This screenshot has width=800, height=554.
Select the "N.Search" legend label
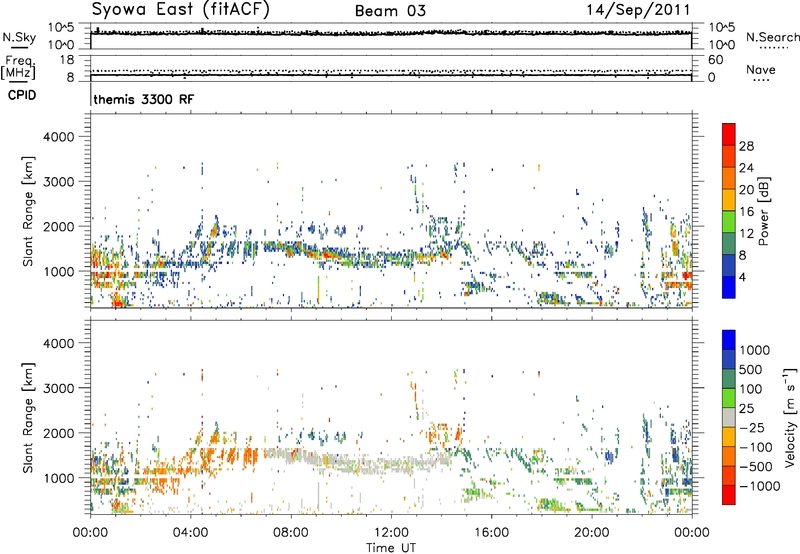pyautogui.click(x=772, y=37)
